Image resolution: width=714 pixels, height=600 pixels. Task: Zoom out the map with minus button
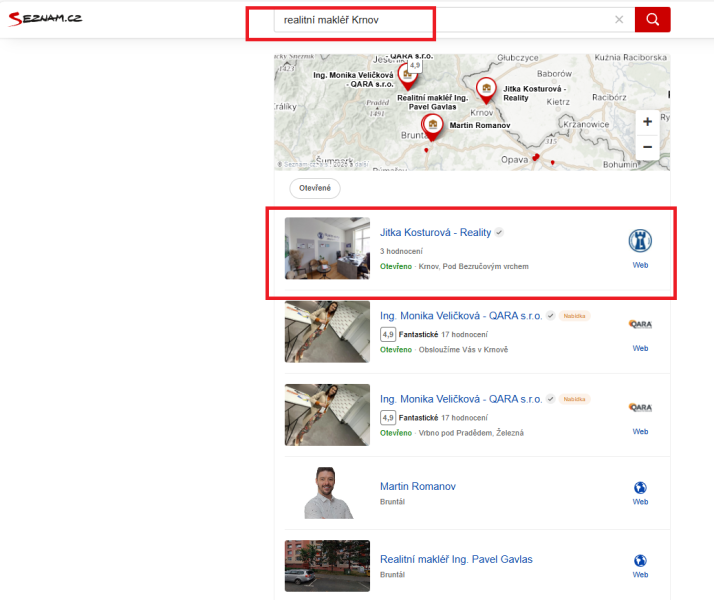647,147
